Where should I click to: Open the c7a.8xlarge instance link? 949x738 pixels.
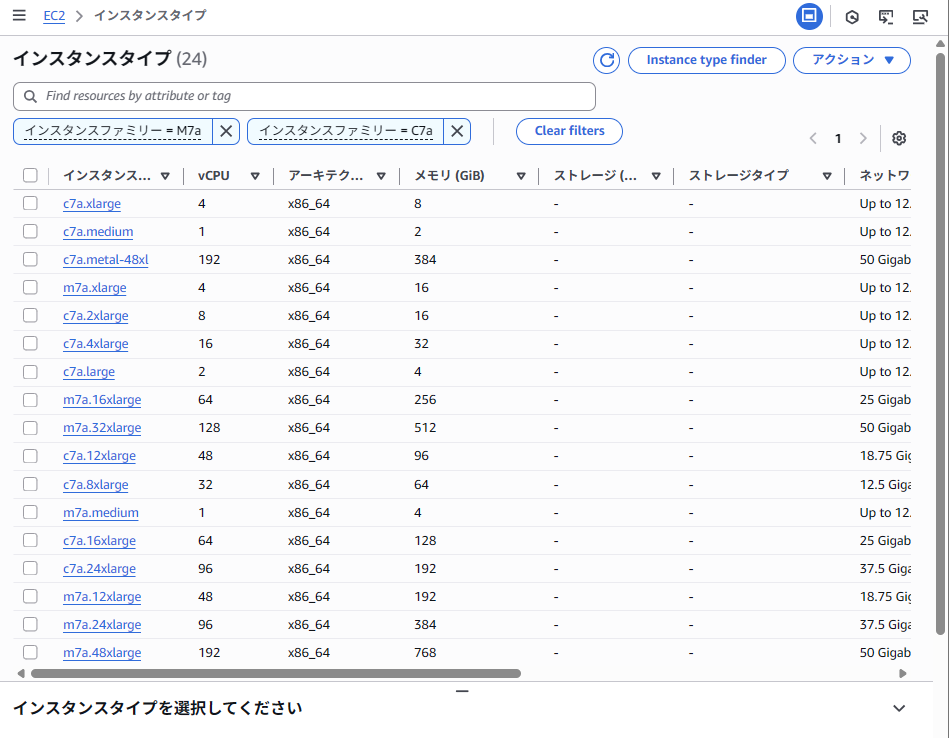click(x=96, y=485)
